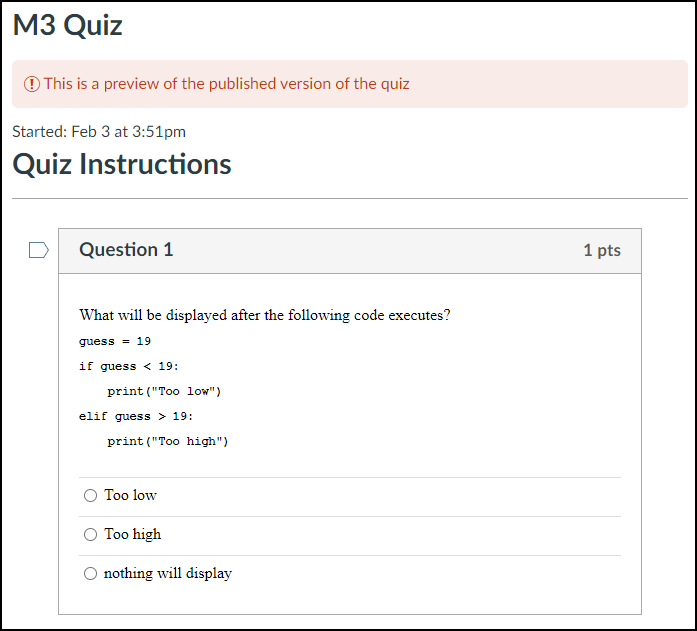Click the "Too low" answer label text
The height and width of the screenshot is (631, 697).
tap(130, 495)
